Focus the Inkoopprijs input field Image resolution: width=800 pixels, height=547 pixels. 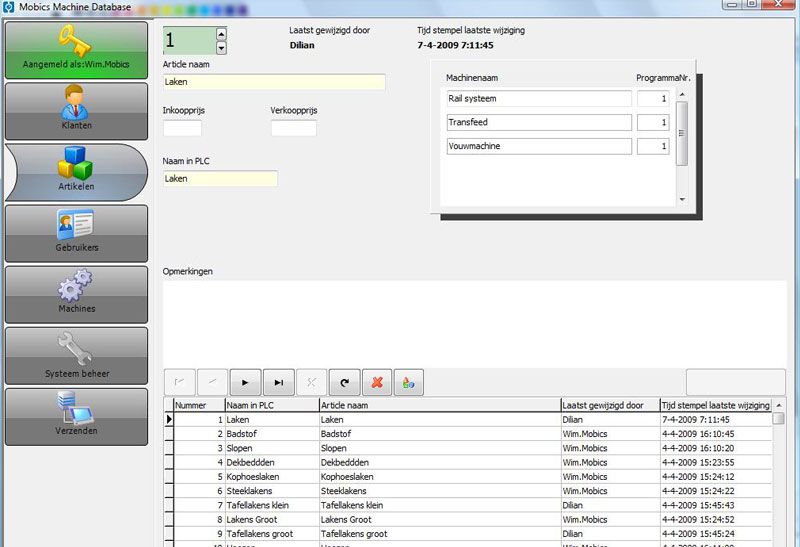click(182, 128)
